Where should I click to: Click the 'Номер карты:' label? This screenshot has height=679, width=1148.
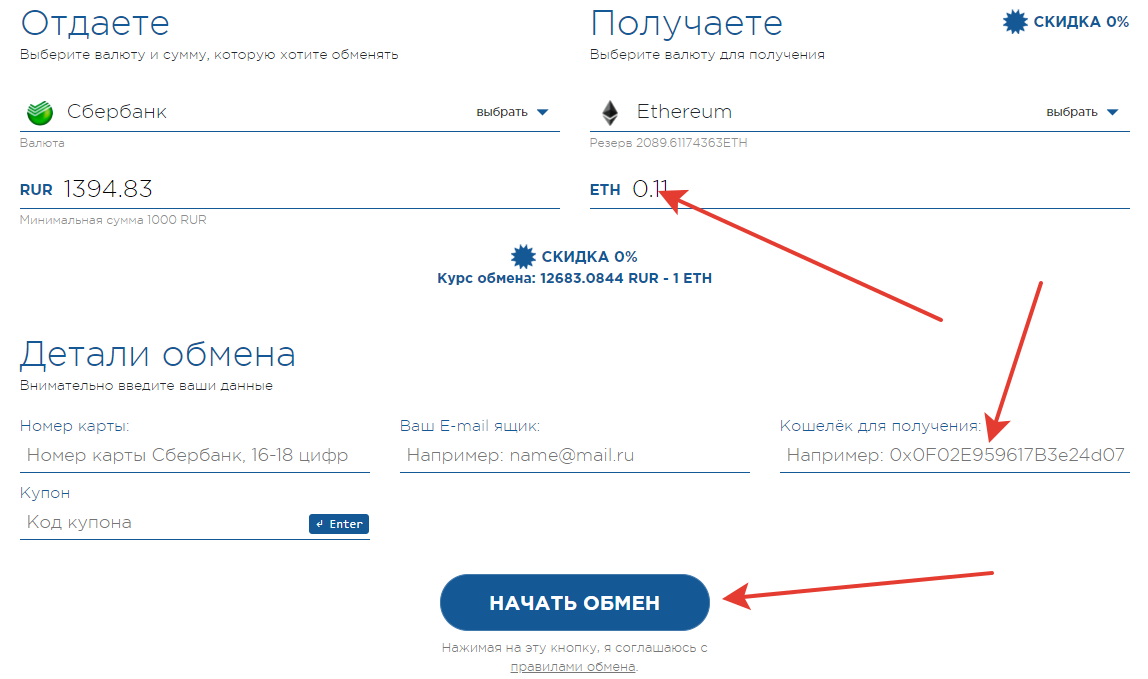point(74,426)
